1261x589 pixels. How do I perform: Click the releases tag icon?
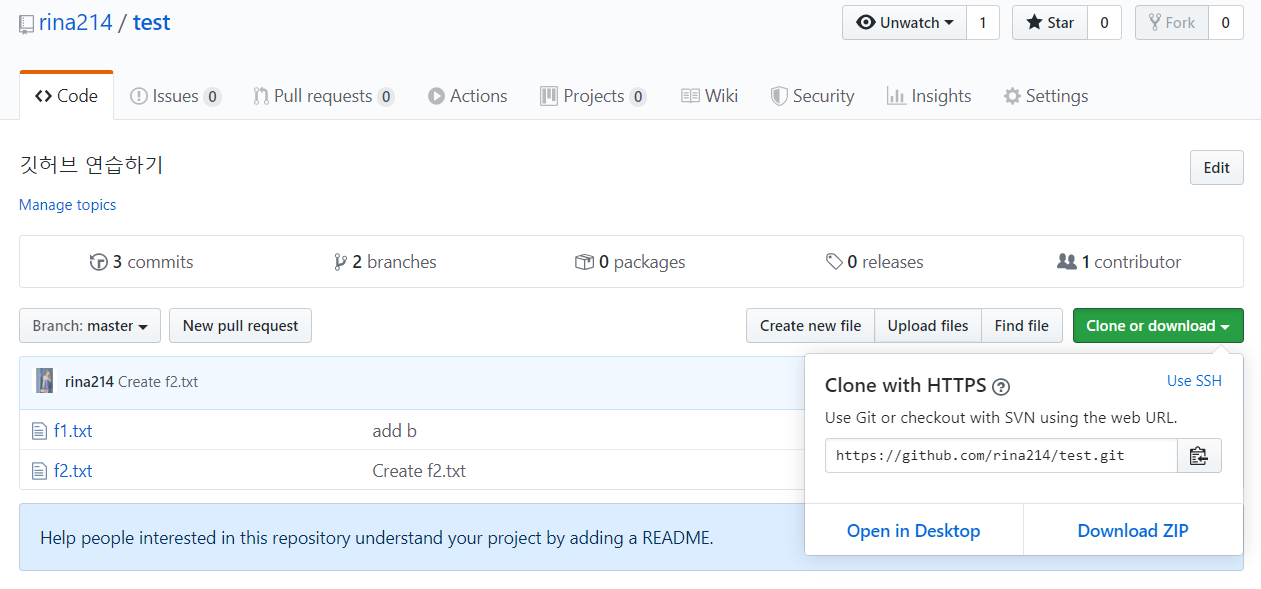(834, 262)
